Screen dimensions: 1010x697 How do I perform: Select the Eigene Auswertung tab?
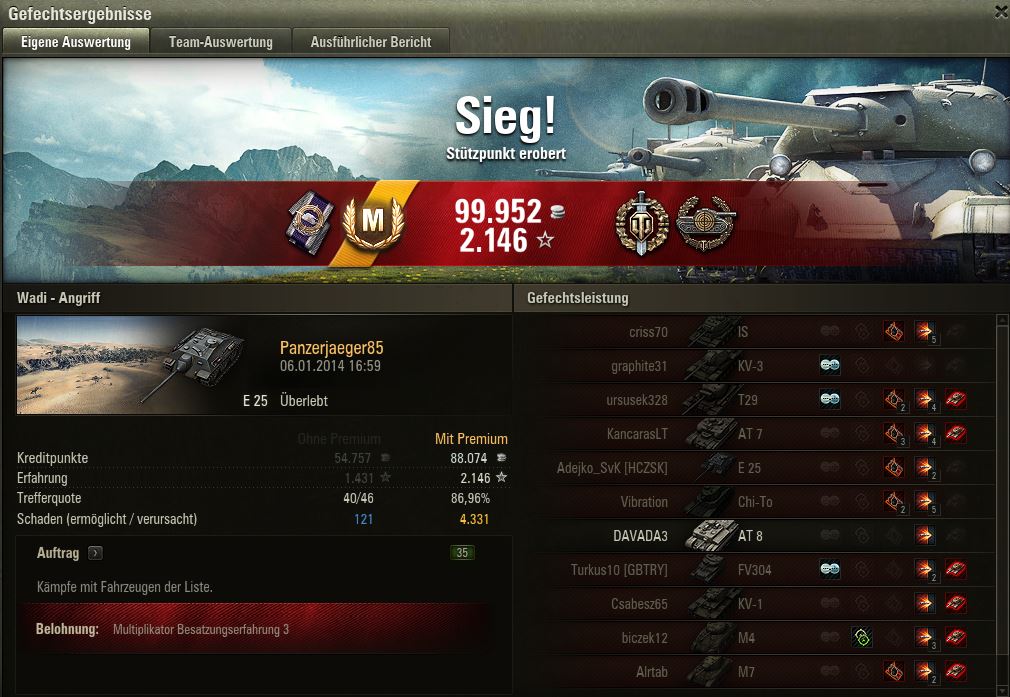coord(76,42)
